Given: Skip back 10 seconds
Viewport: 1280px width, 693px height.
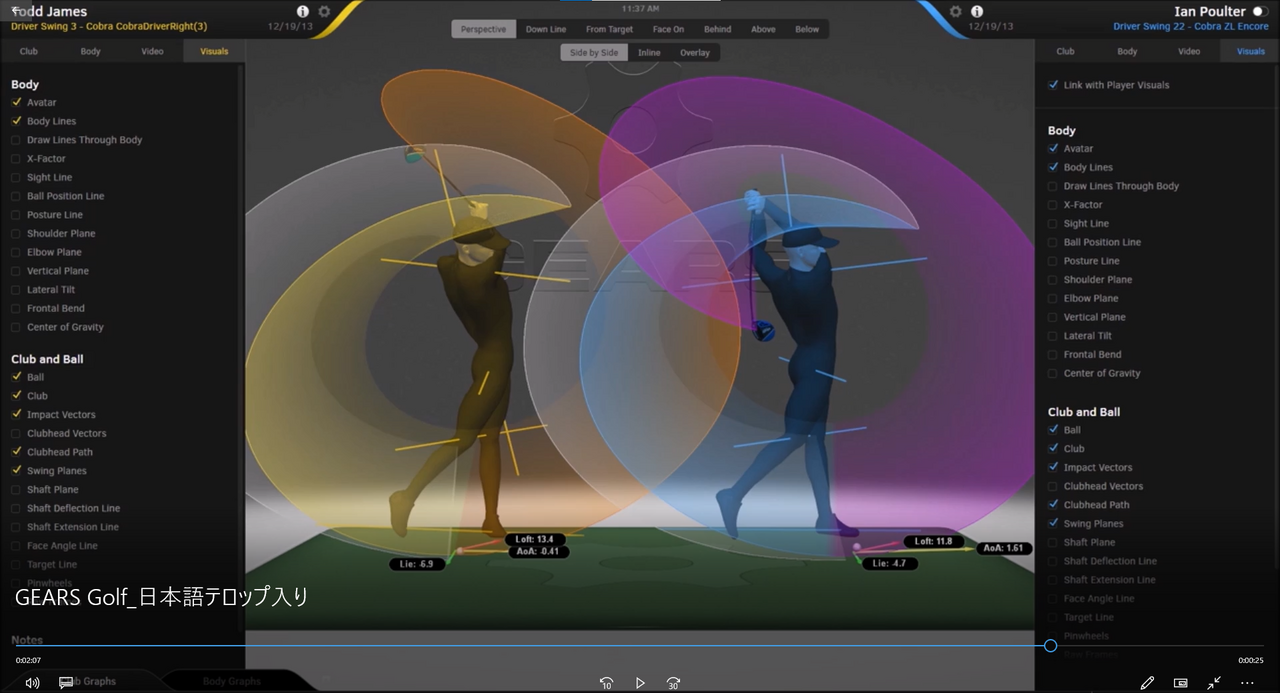Looking at the screenshot, I should click(606, 683).
